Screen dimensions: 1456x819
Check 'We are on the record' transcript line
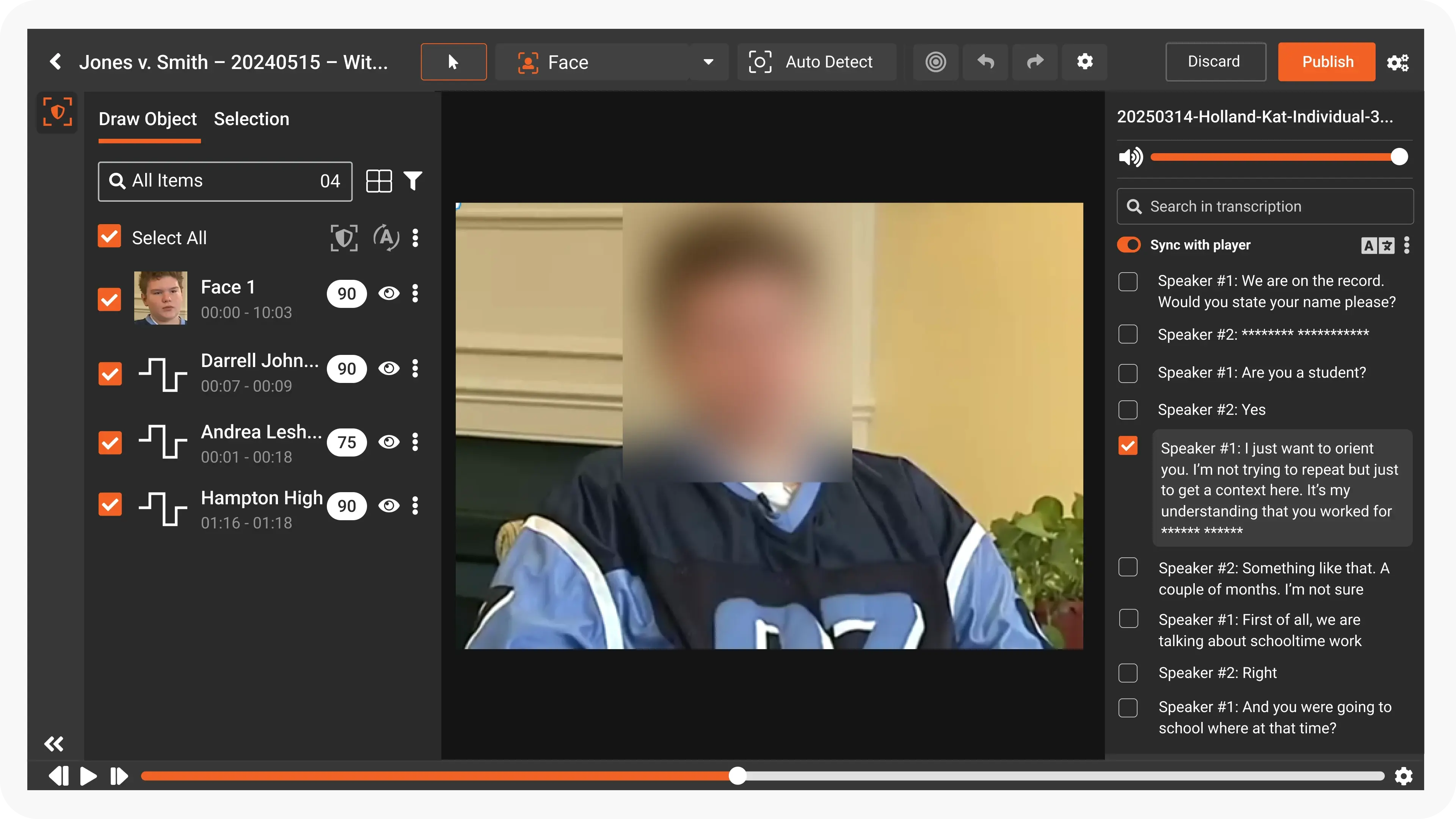coord(1128,281)
